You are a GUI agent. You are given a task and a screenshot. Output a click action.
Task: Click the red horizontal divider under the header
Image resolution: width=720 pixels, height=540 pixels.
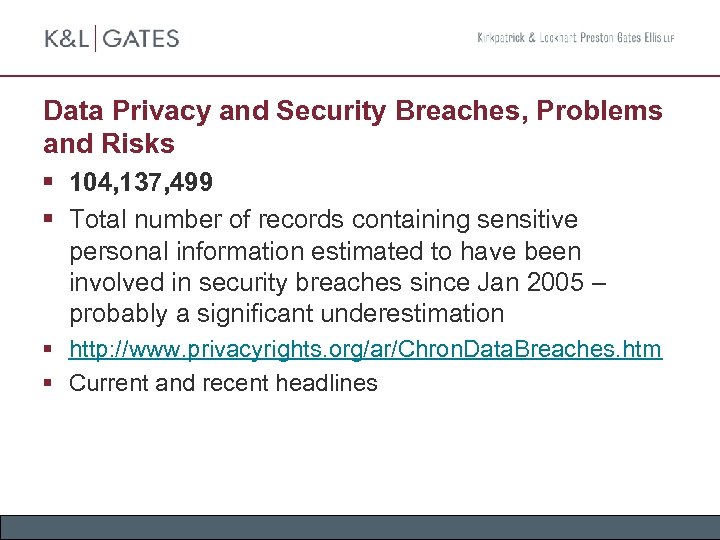pyautogui.click(x=360, y=76)
